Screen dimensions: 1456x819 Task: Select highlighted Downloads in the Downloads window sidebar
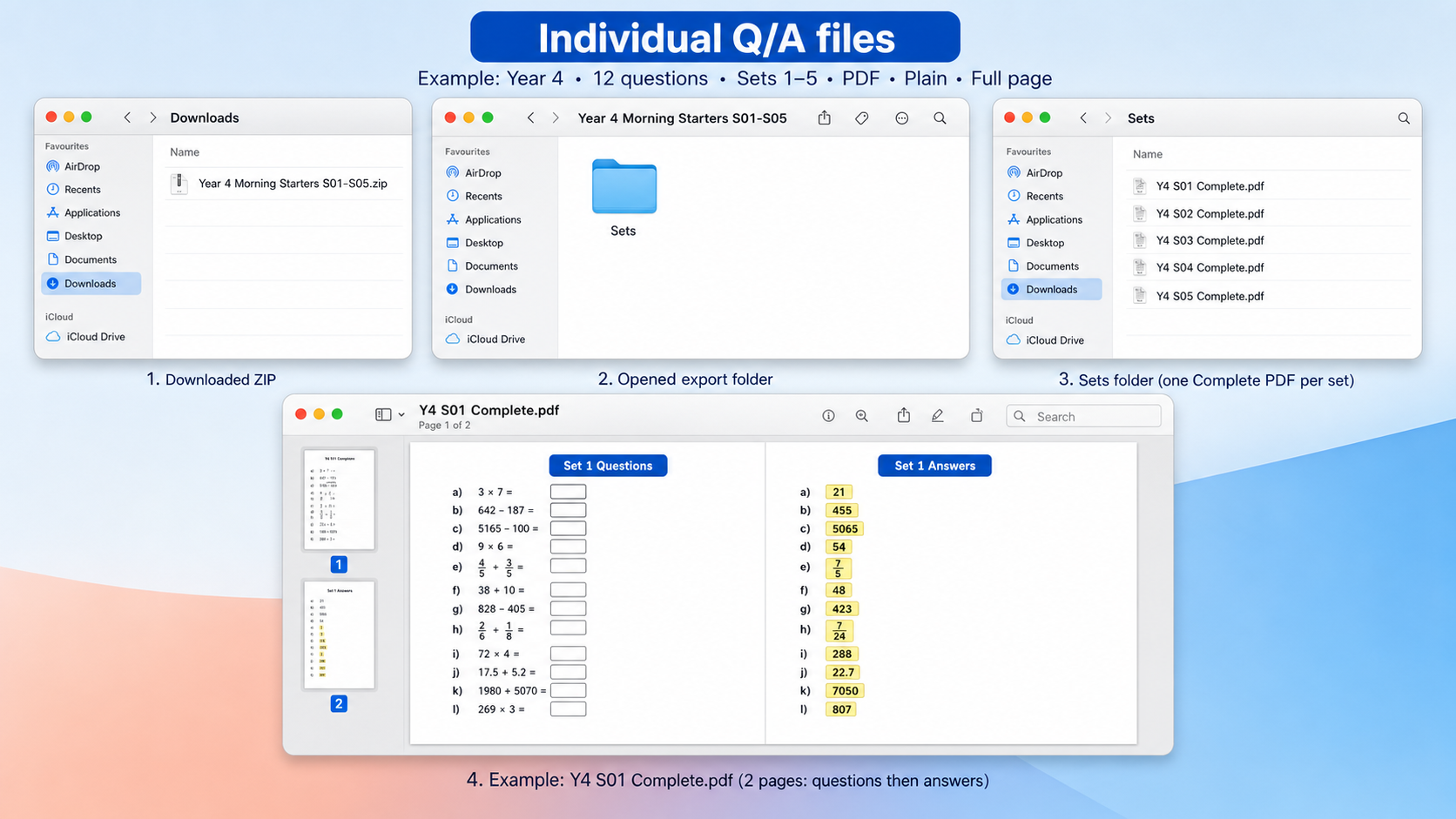pyautogui.click(x=91, y=283)
